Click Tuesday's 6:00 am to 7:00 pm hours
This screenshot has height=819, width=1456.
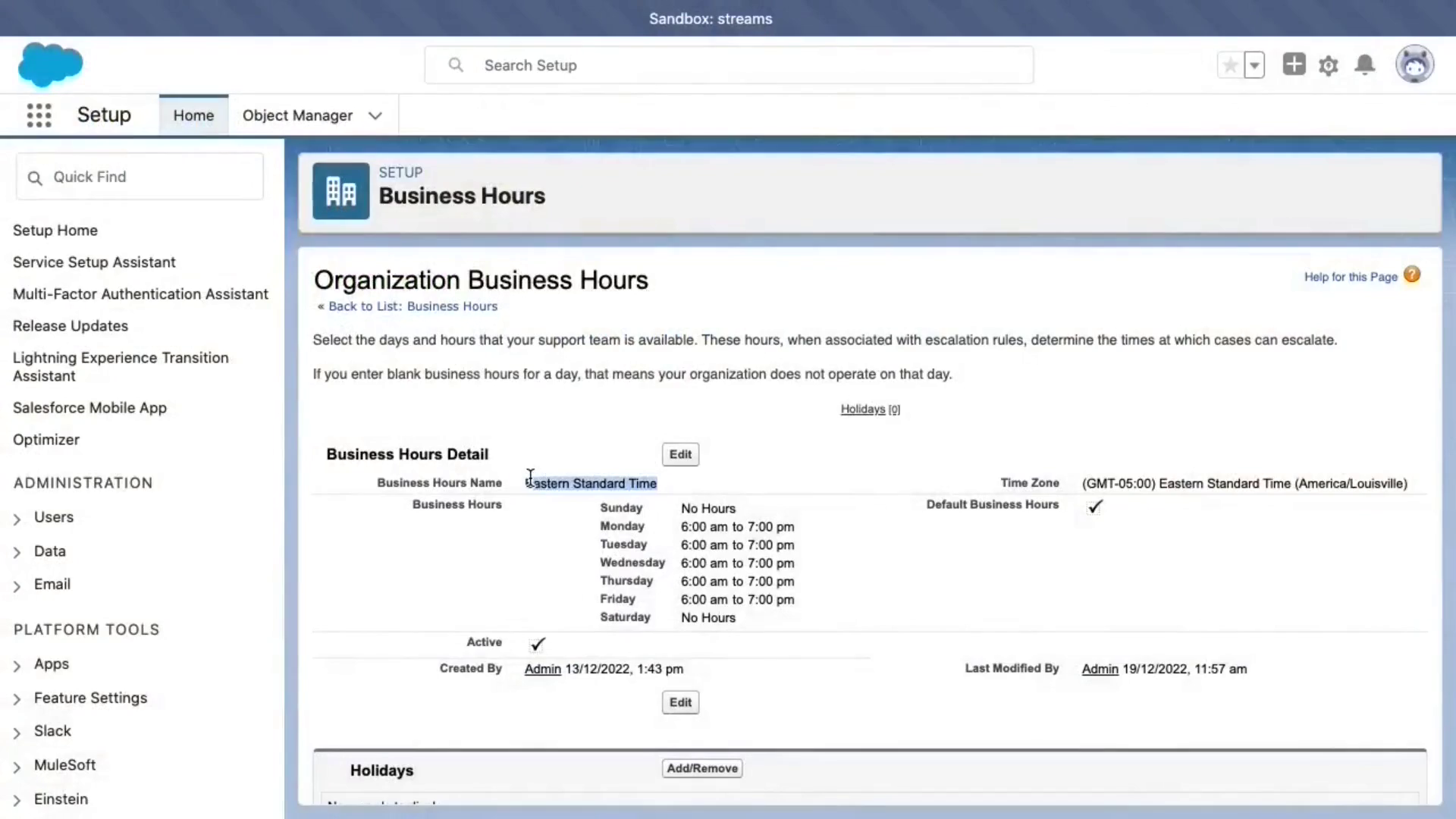(737, 544)
